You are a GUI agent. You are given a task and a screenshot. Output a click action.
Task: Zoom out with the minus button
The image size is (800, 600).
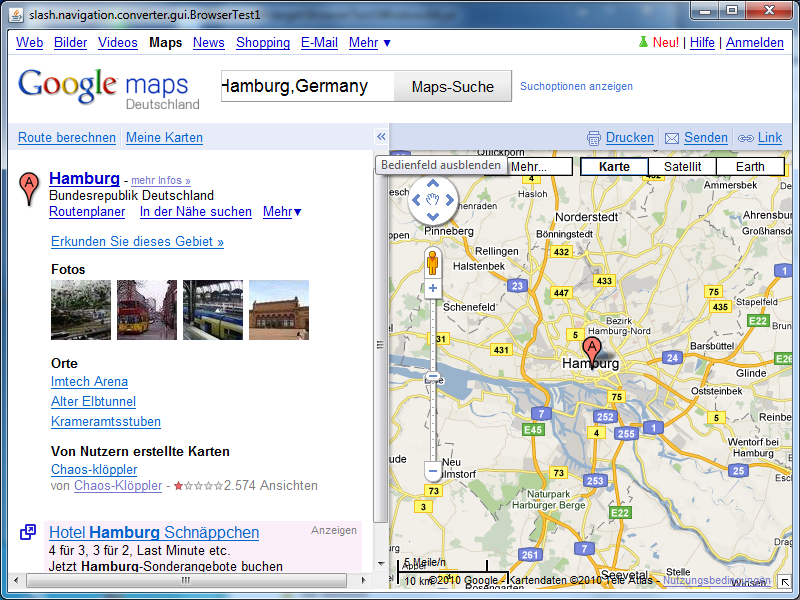click(433, 469)
